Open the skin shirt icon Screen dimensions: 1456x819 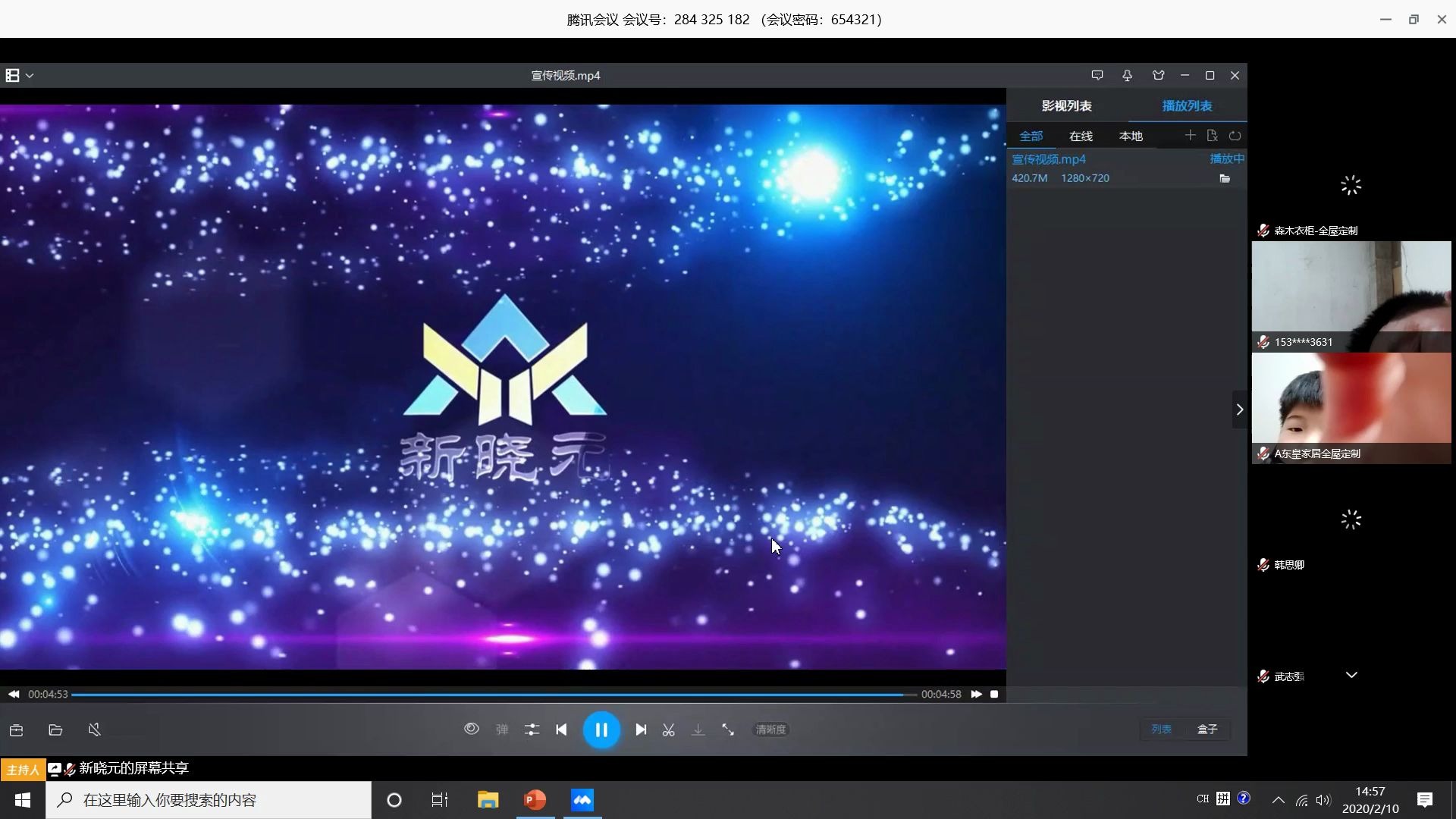[x=1158, y=75]
